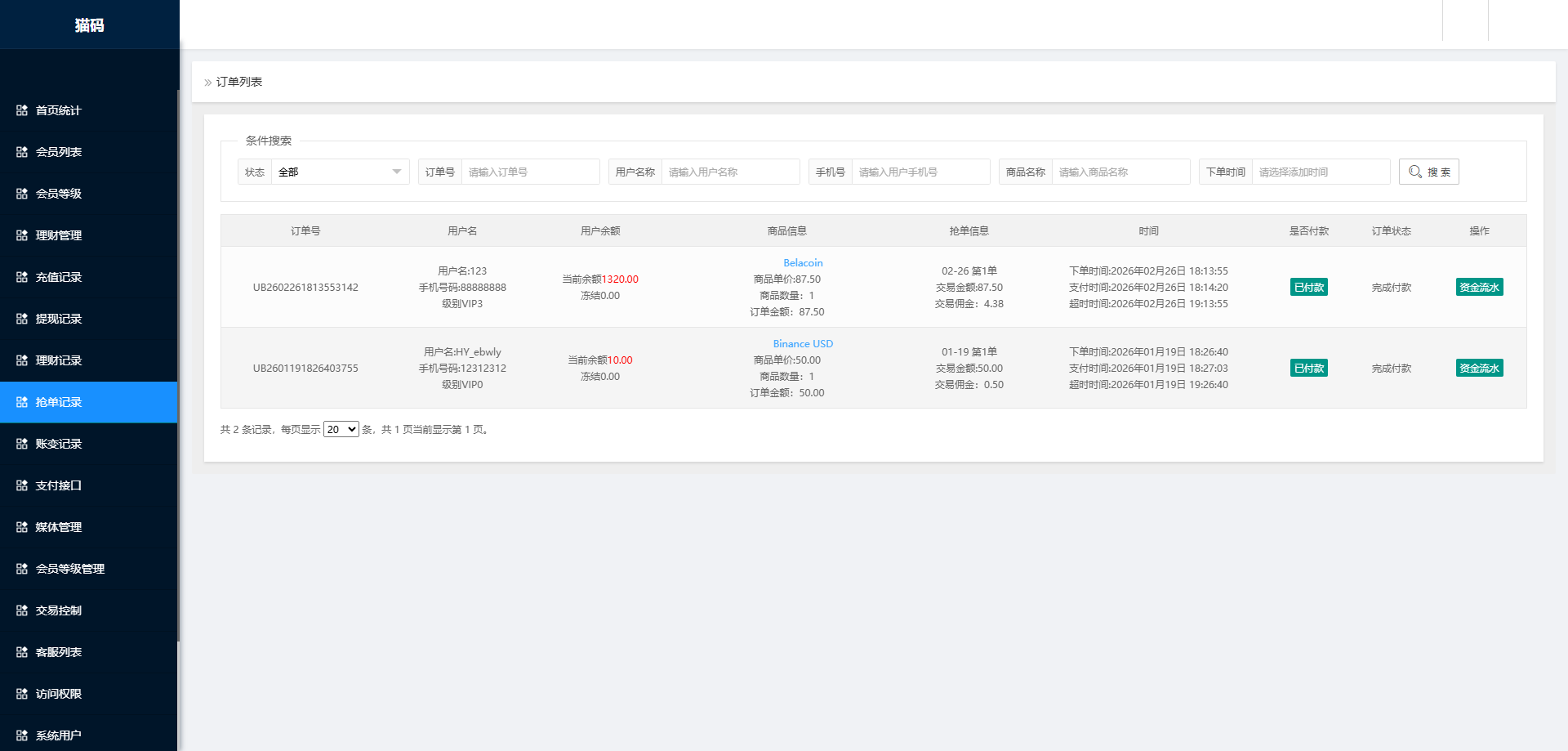Click the 会员列表 sidebar icon
This screenshot has width=1568, height=751.
coord(22,152)
